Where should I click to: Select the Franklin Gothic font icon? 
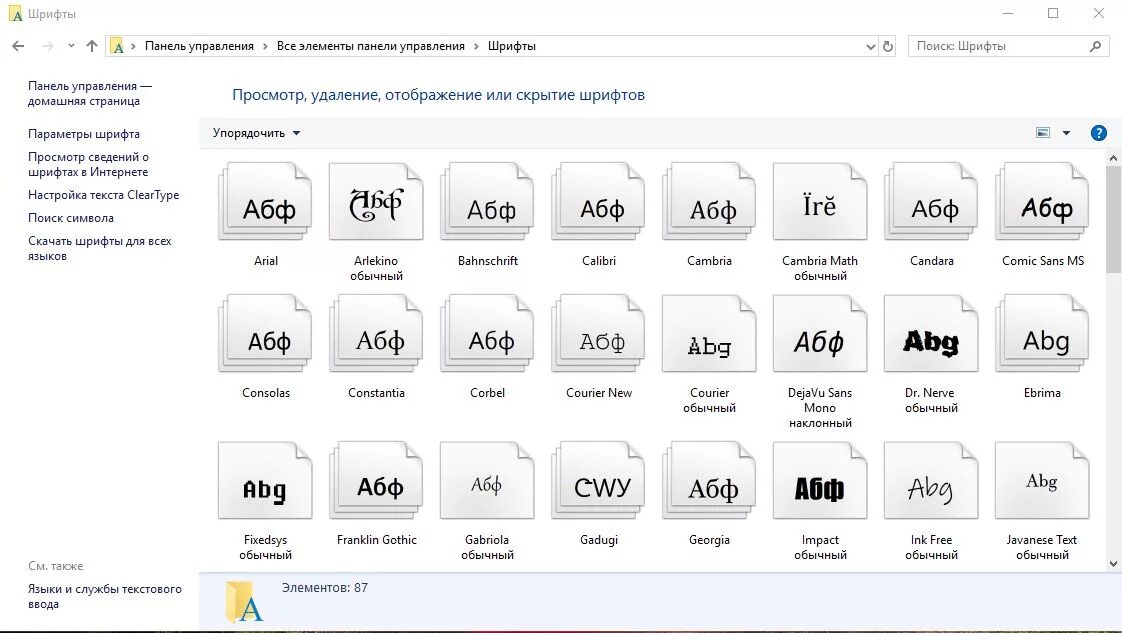[x=376, y=481]
